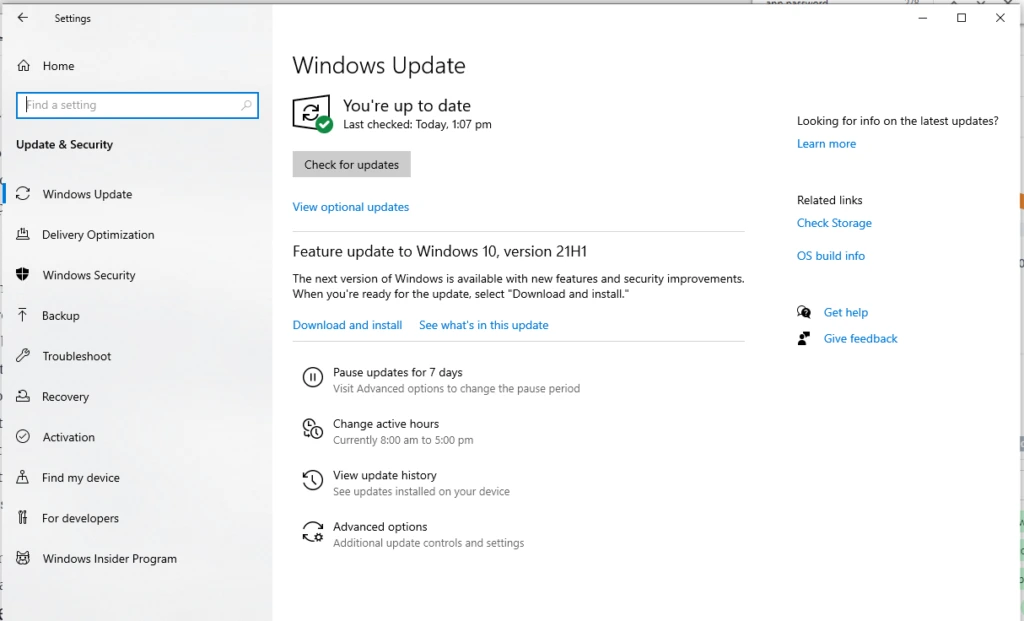Open See what's in this update

(484, 325)
